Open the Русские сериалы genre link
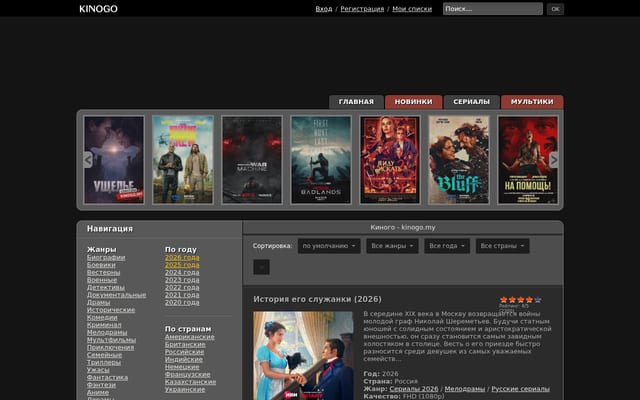The image size is (640, 400). coord(520,389)
